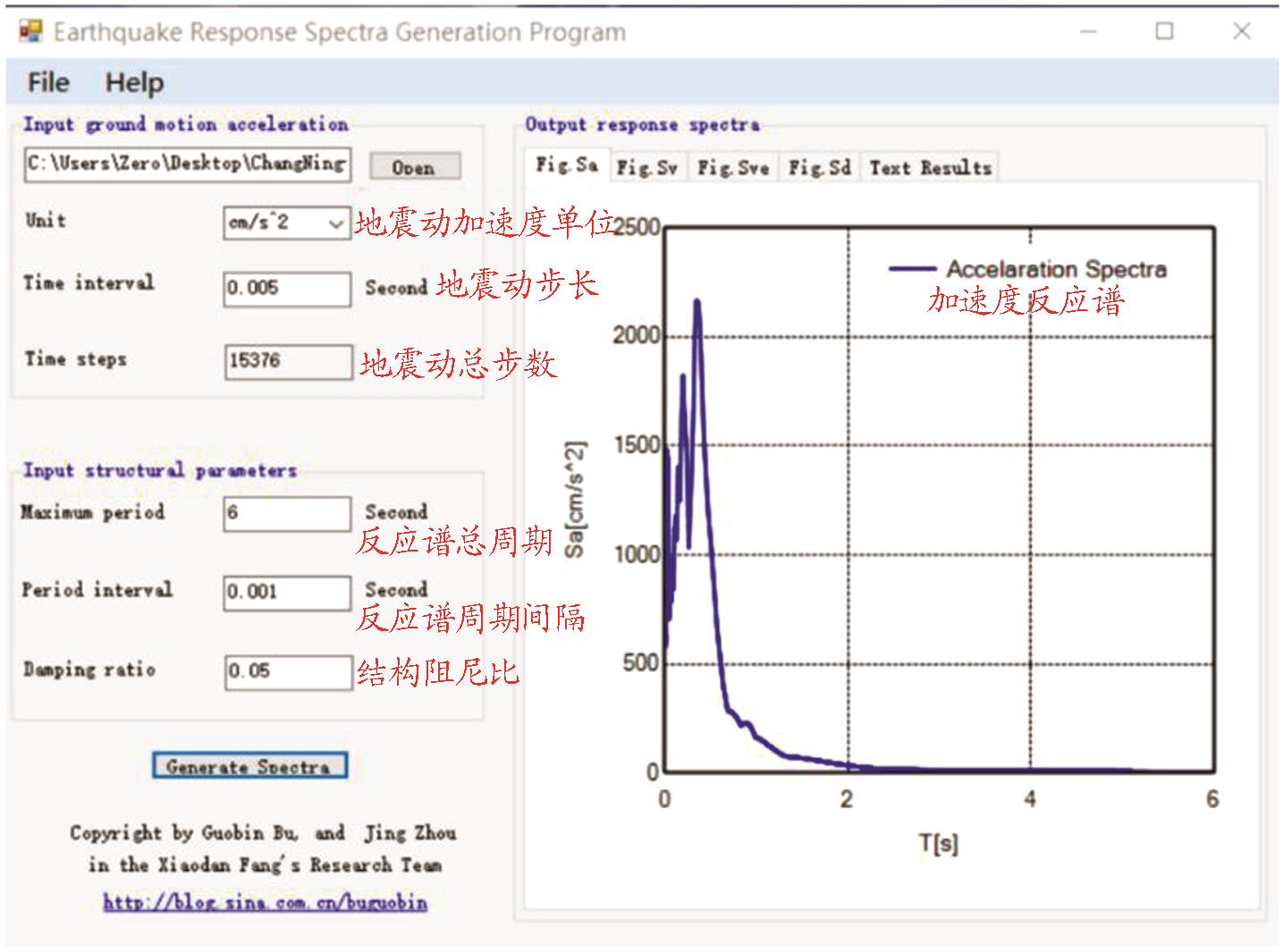Image resolution: width=1283 pixels, height=952 pixels.
Task: Switch to the Fig.Sa tab
Action: 566,165
